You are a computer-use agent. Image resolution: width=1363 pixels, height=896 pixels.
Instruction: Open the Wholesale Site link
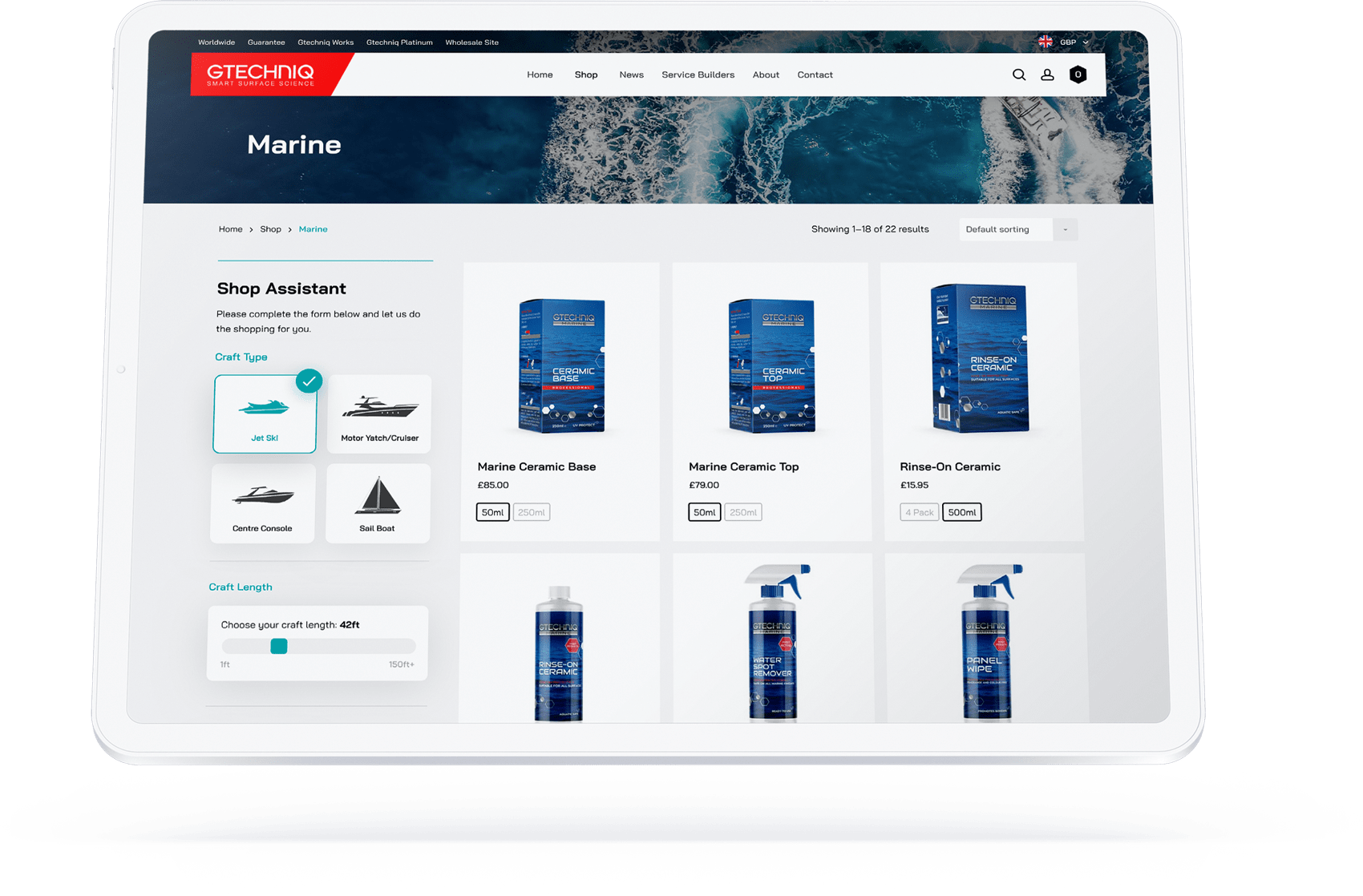pyautogui.click(x=471, y=42)
